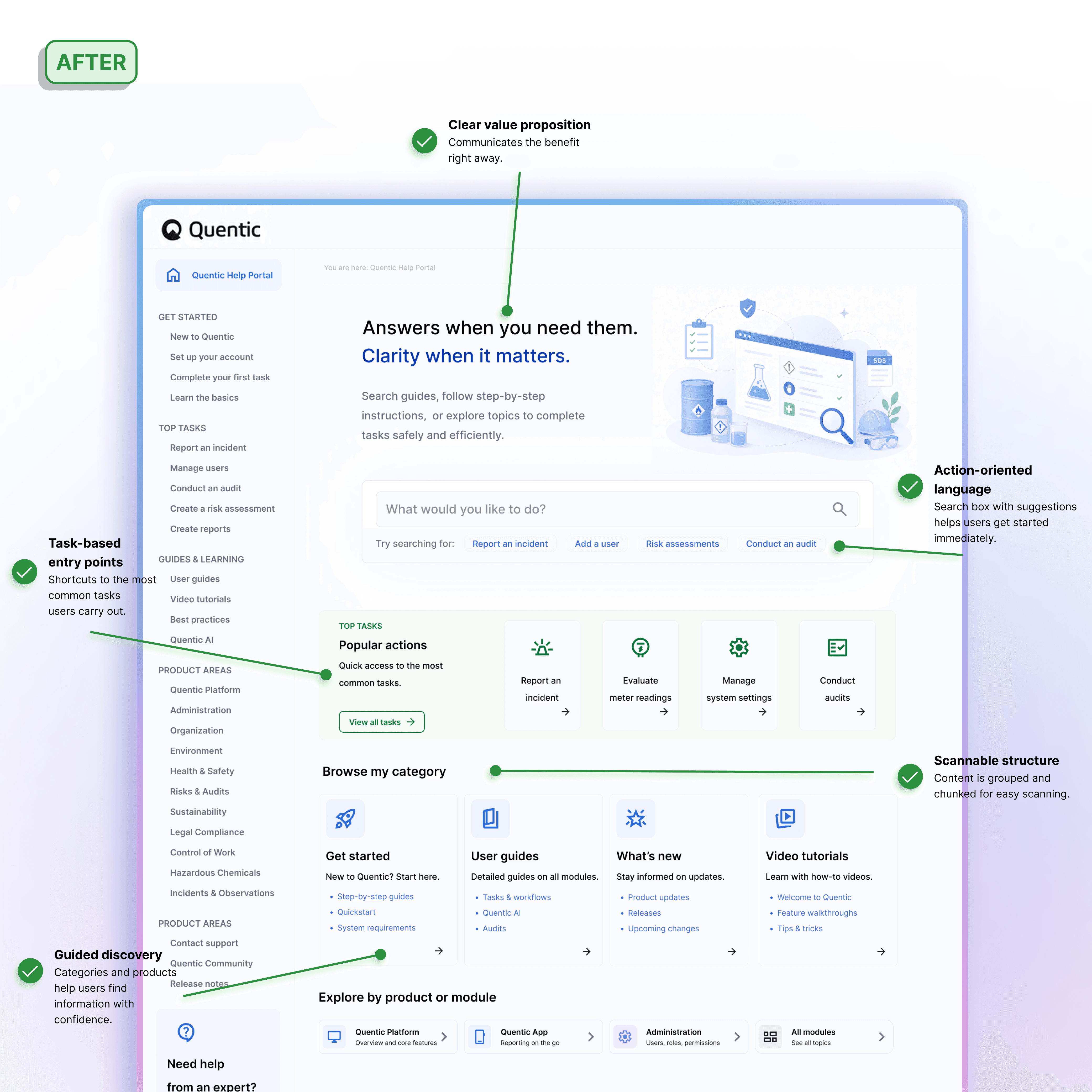1092x1092 pixels.
Task: Expand the All modules chevron
Action: point(882,1037)
